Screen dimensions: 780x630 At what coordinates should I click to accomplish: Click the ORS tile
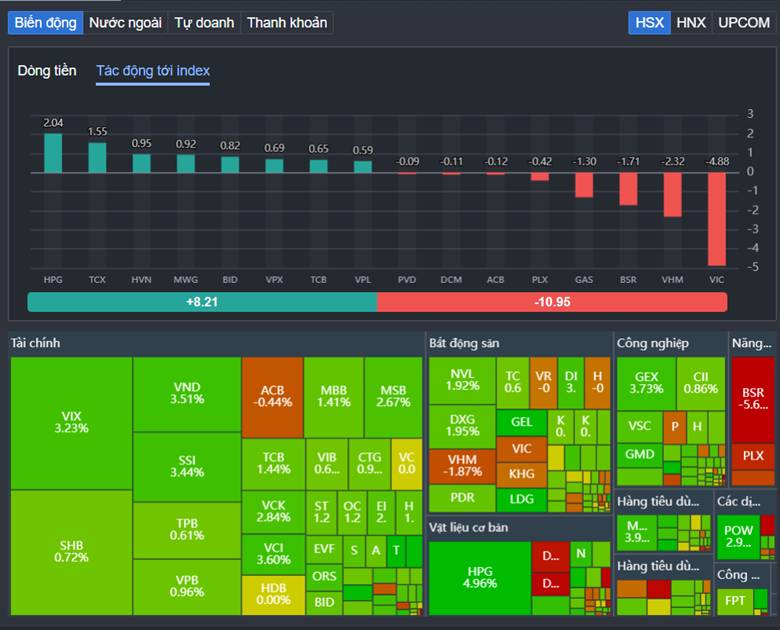click(324, 577)
